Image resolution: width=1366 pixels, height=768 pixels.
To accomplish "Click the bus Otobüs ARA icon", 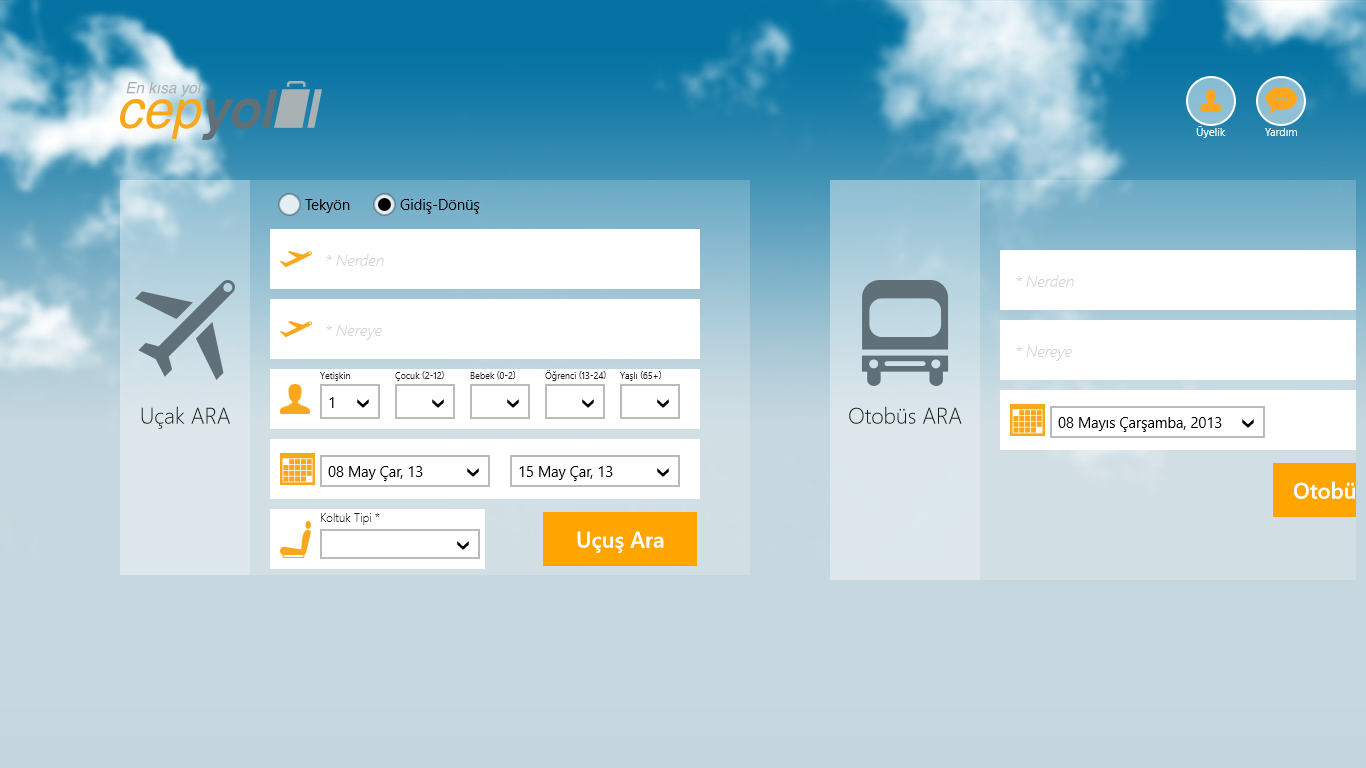I will coord(905,333).
